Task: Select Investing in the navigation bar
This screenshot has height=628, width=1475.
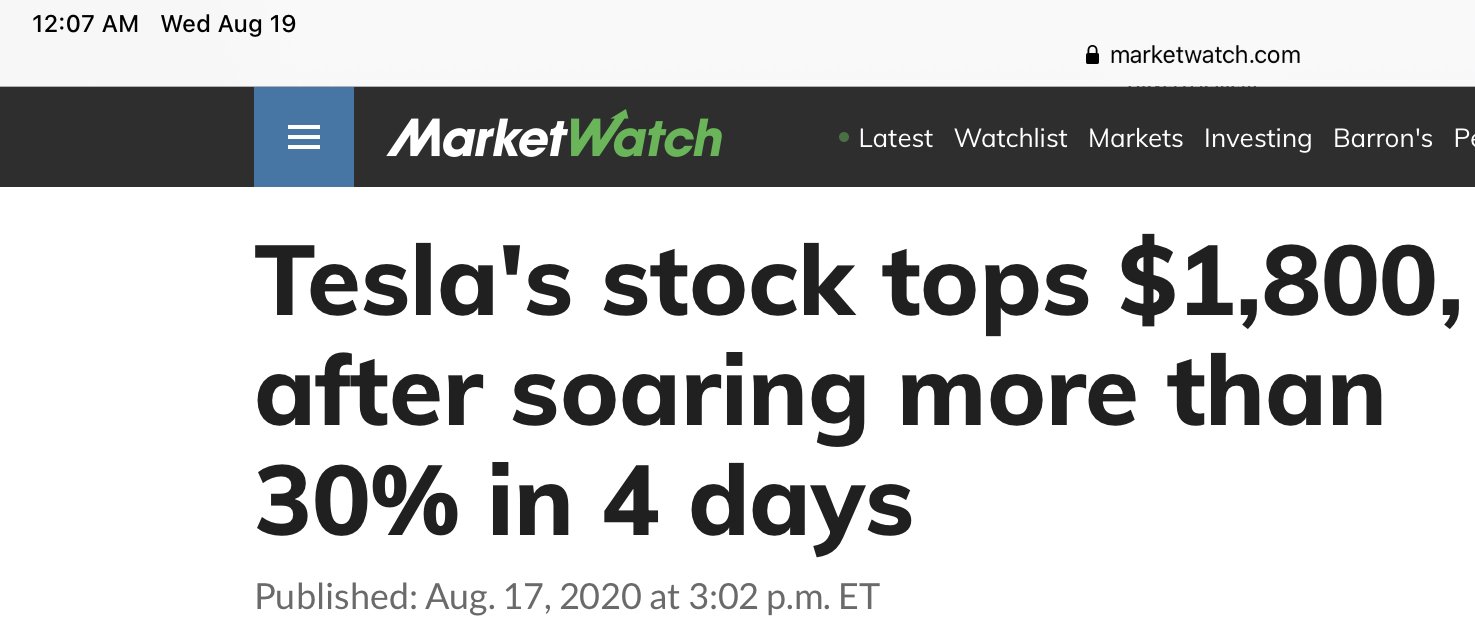Action: point(1257,138)
